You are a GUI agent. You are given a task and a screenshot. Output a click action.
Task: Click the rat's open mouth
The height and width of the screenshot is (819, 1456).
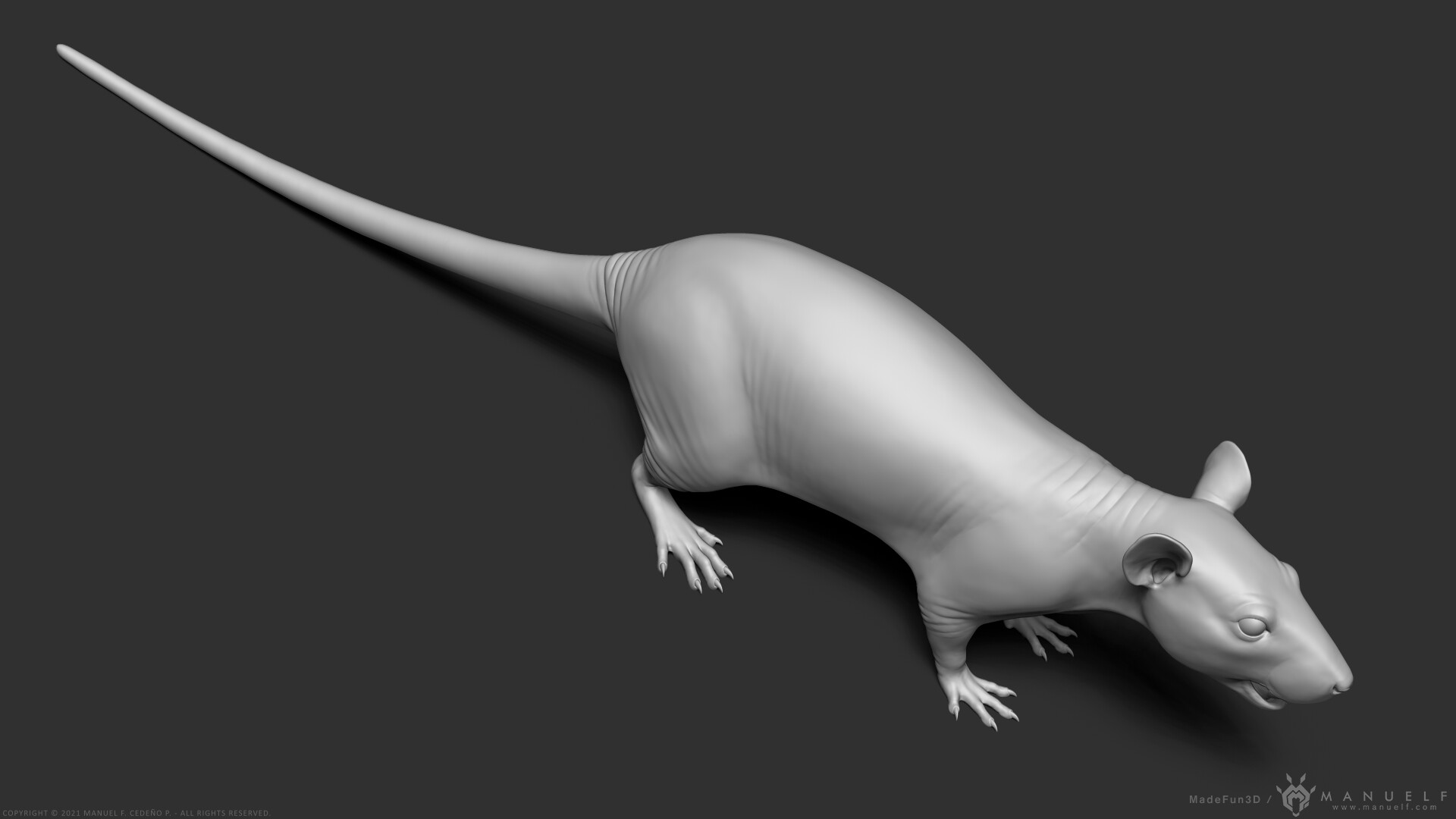click(x=1263, y=692)
